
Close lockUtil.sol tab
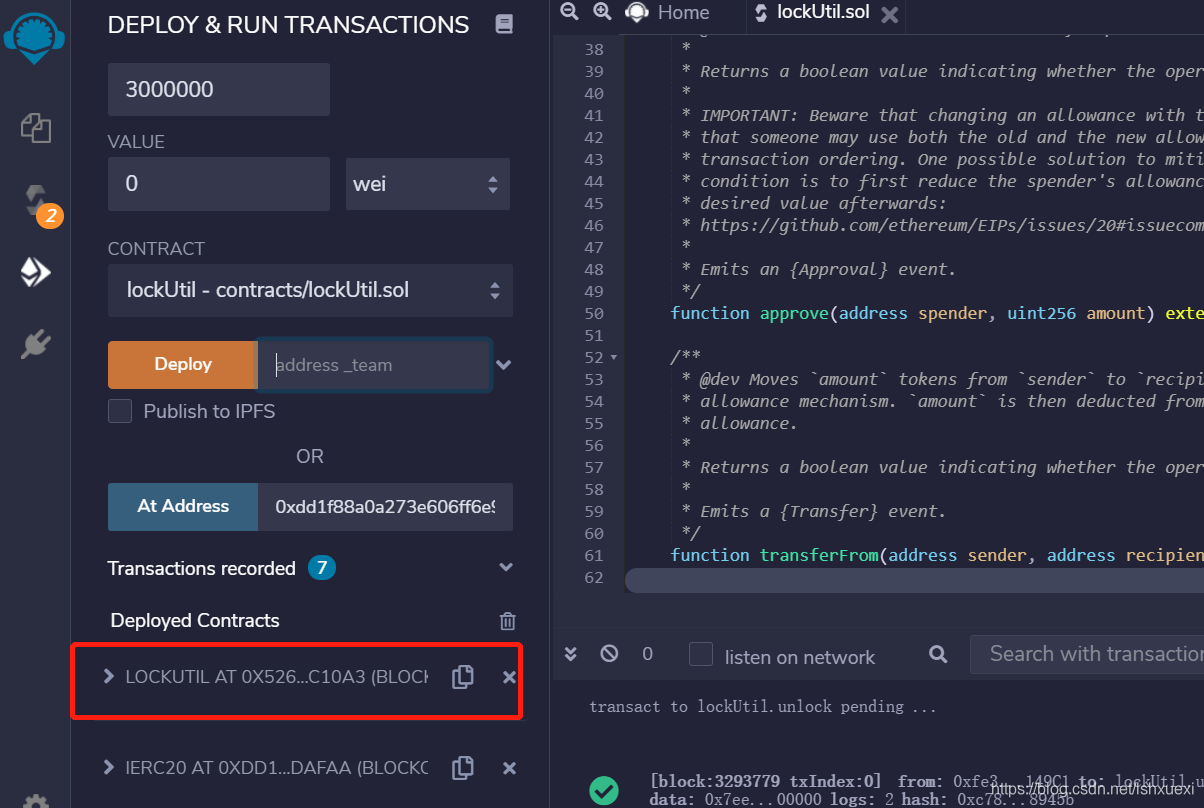[889, 14]
